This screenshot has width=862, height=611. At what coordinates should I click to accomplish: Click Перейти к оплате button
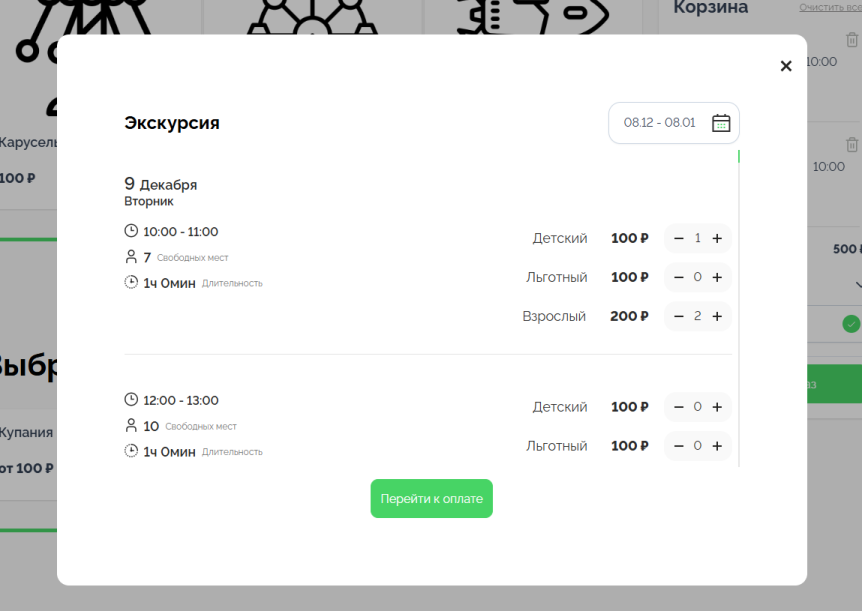[431, 499]
